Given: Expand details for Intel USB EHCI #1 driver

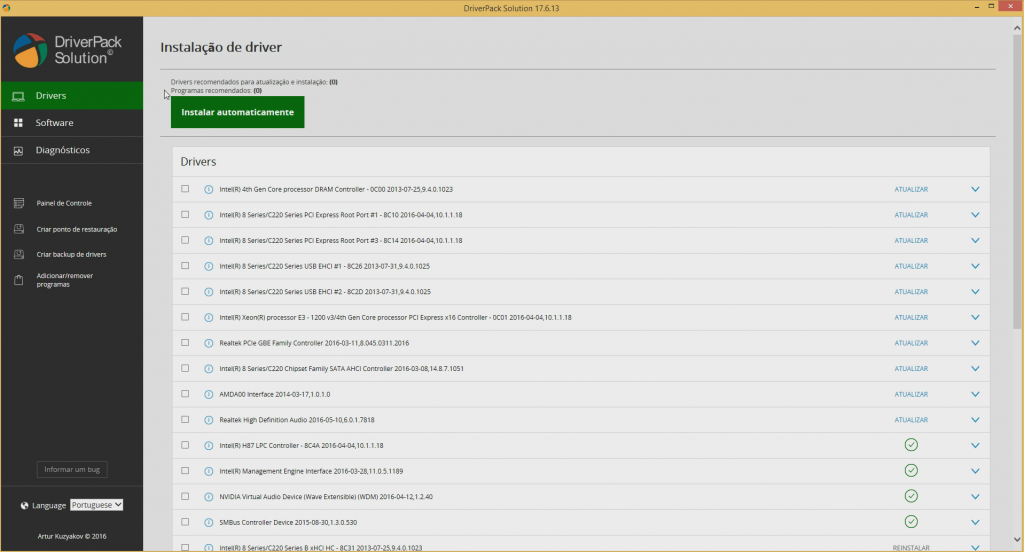Looking at the screenshot, I should coord(975,266).
